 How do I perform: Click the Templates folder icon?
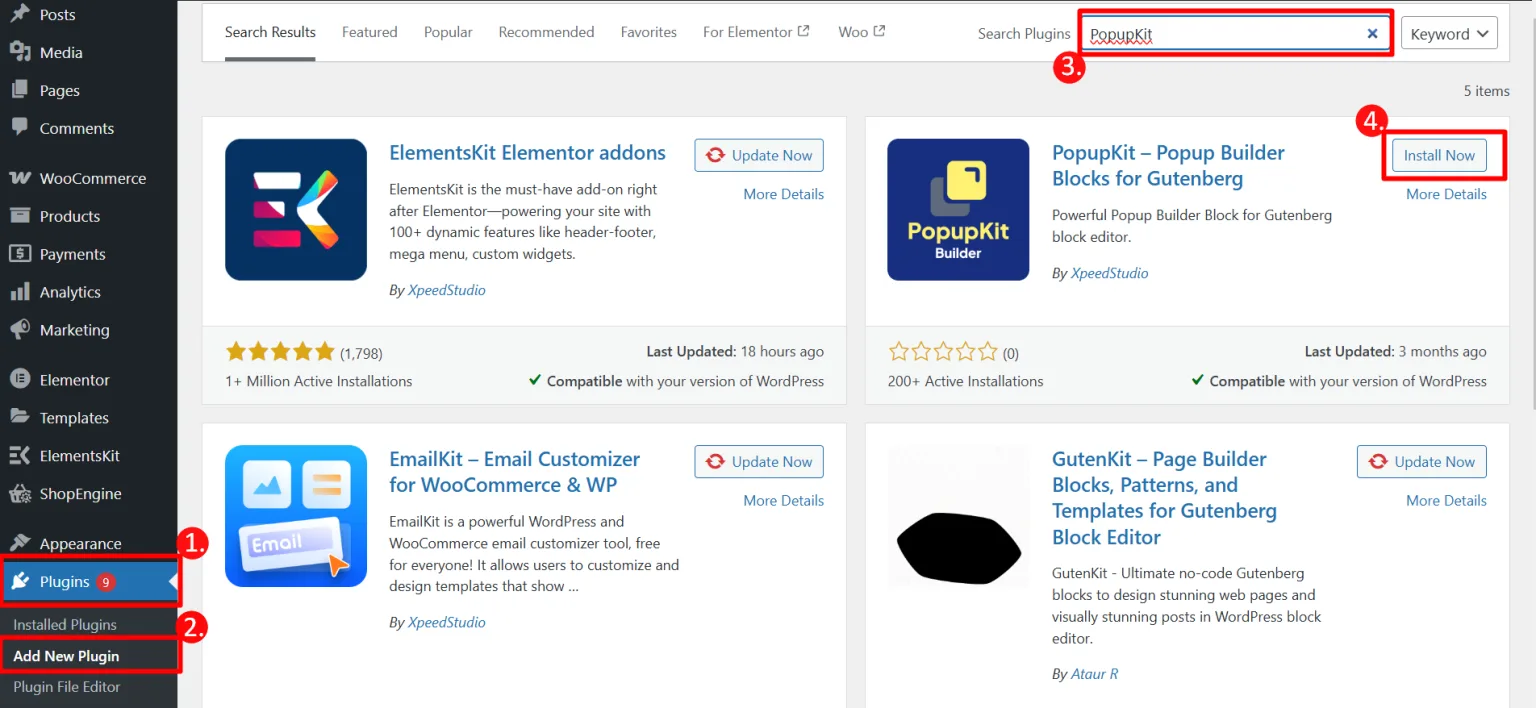pyautogui.click(x=19, y=418)
